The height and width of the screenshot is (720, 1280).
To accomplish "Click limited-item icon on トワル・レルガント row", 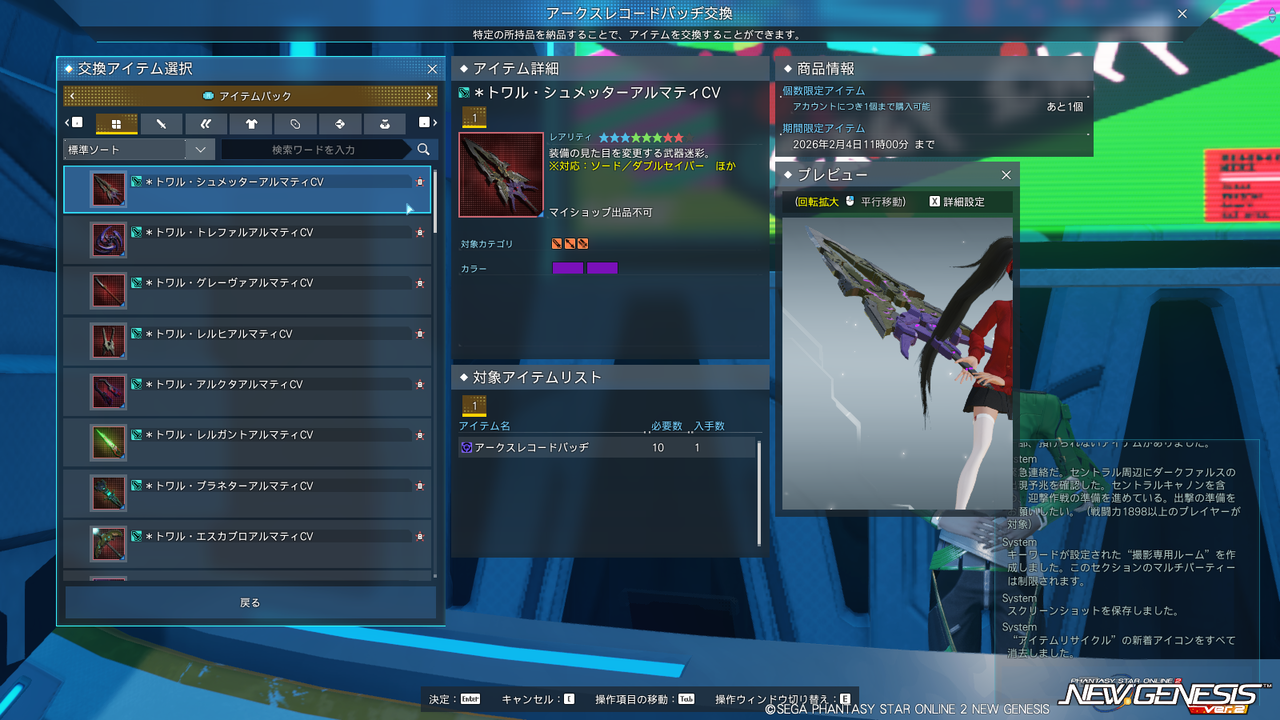I will (x=420, y=435).
